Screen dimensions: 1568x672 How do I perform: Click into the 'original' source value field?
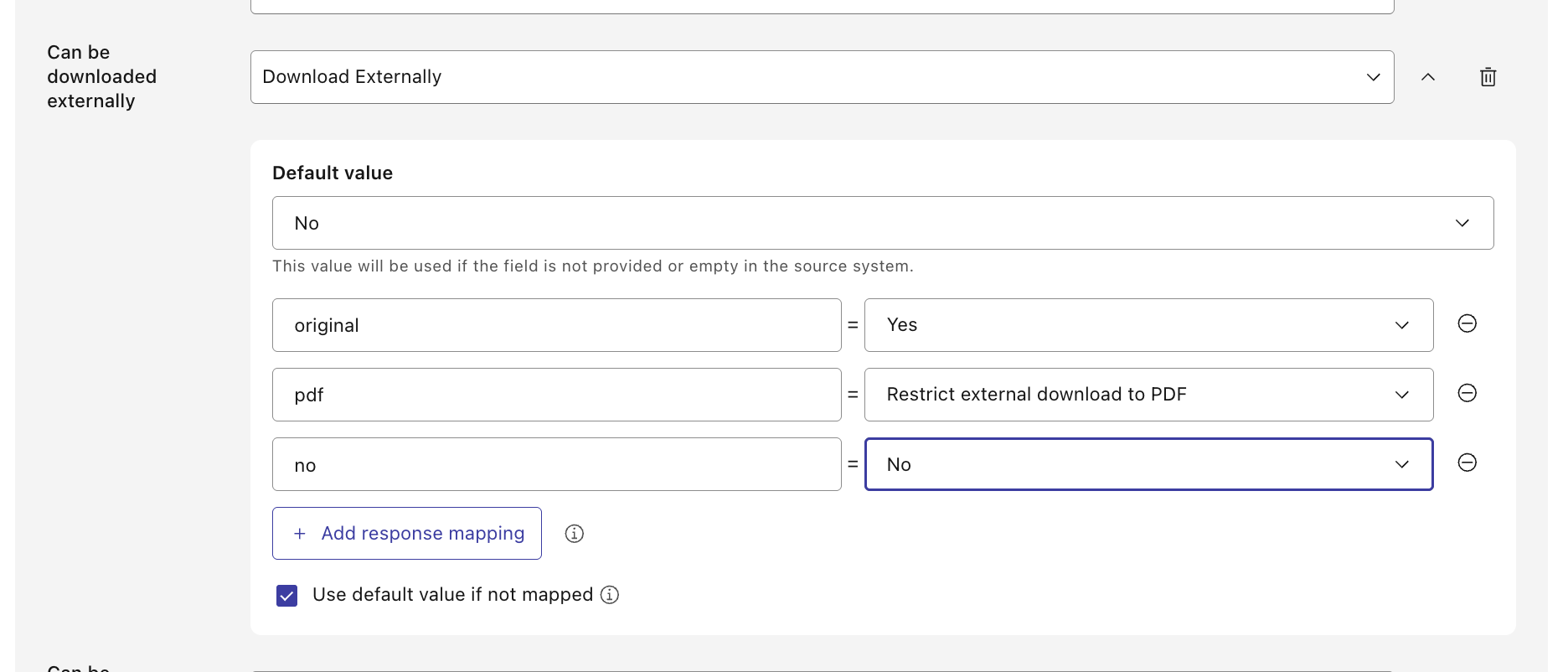pyautogui.click(x=556, y=325)
